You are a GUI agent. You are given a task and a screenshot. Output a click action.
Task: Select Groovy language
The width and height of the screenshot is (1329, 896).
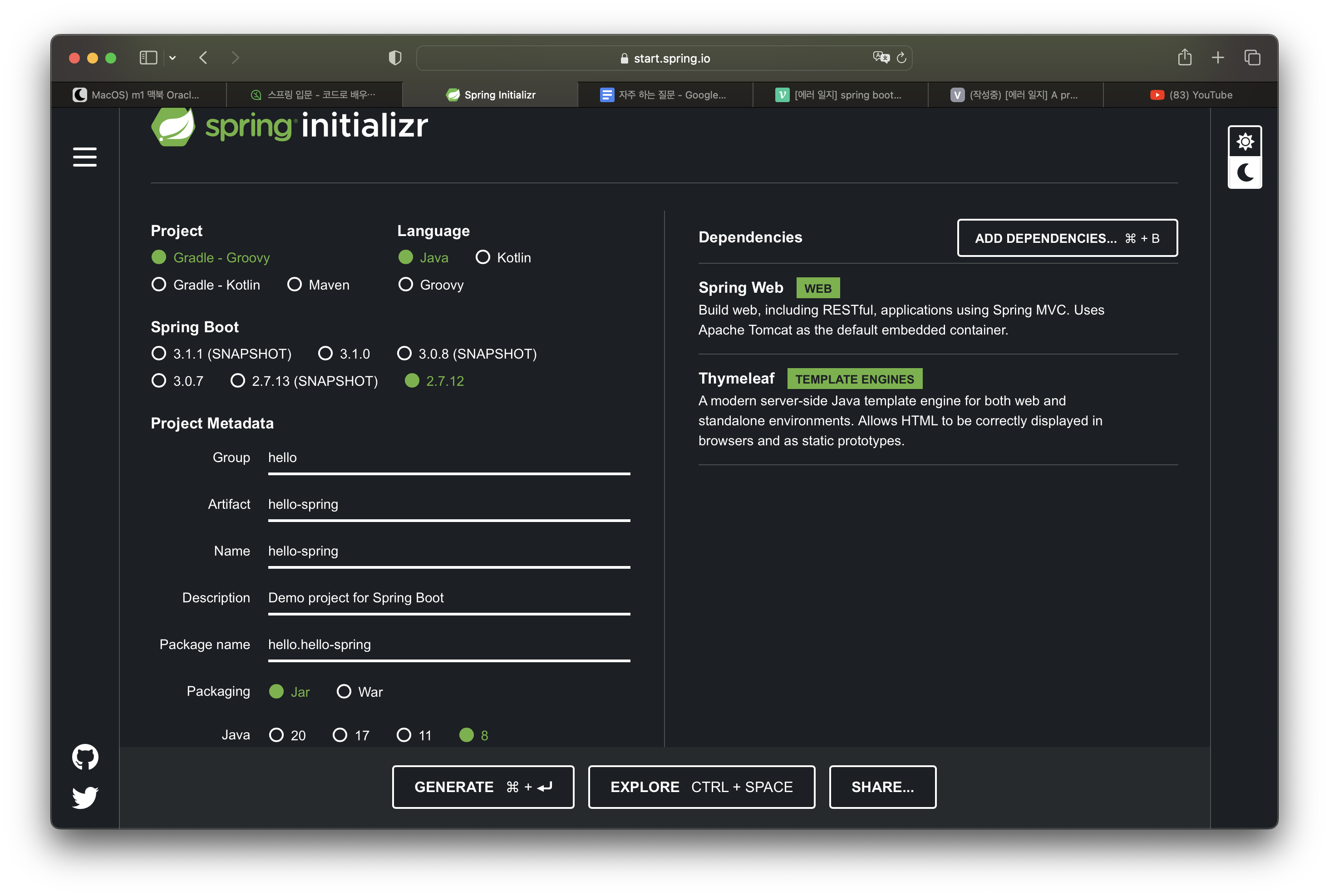click(431, 285)
